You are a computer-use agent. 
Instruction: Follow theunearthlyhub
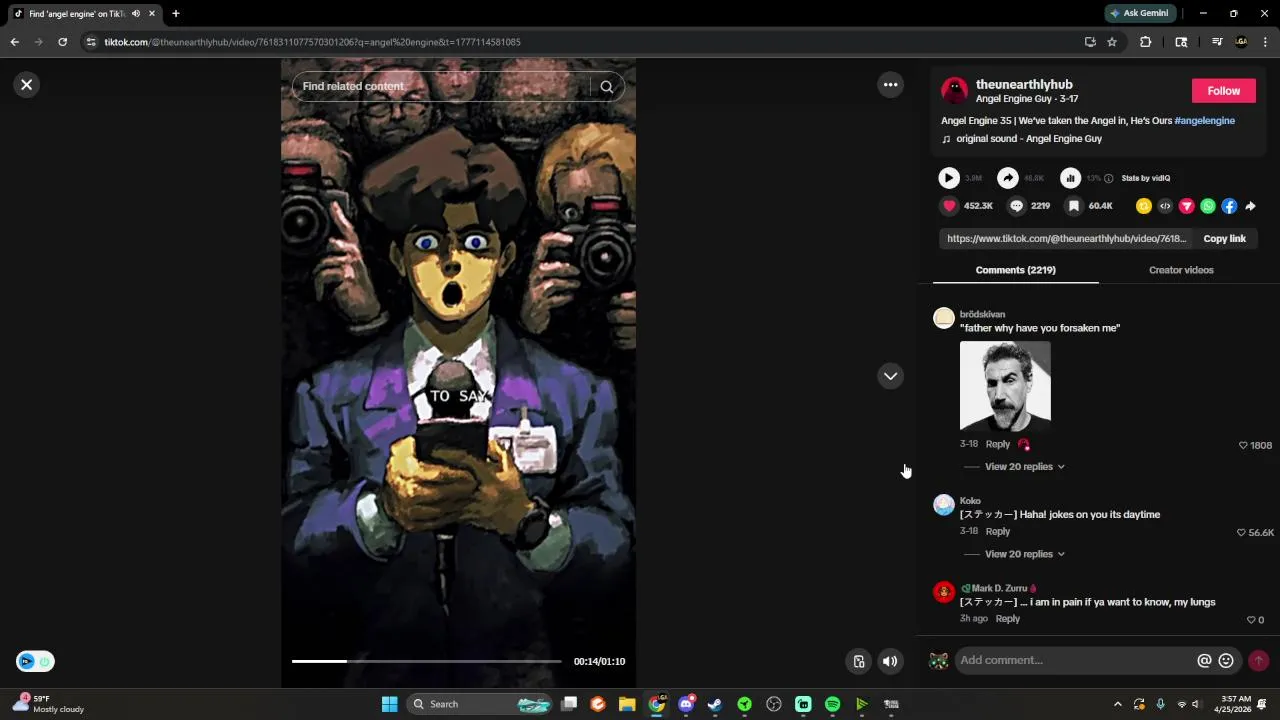[x=1223, y=91]
